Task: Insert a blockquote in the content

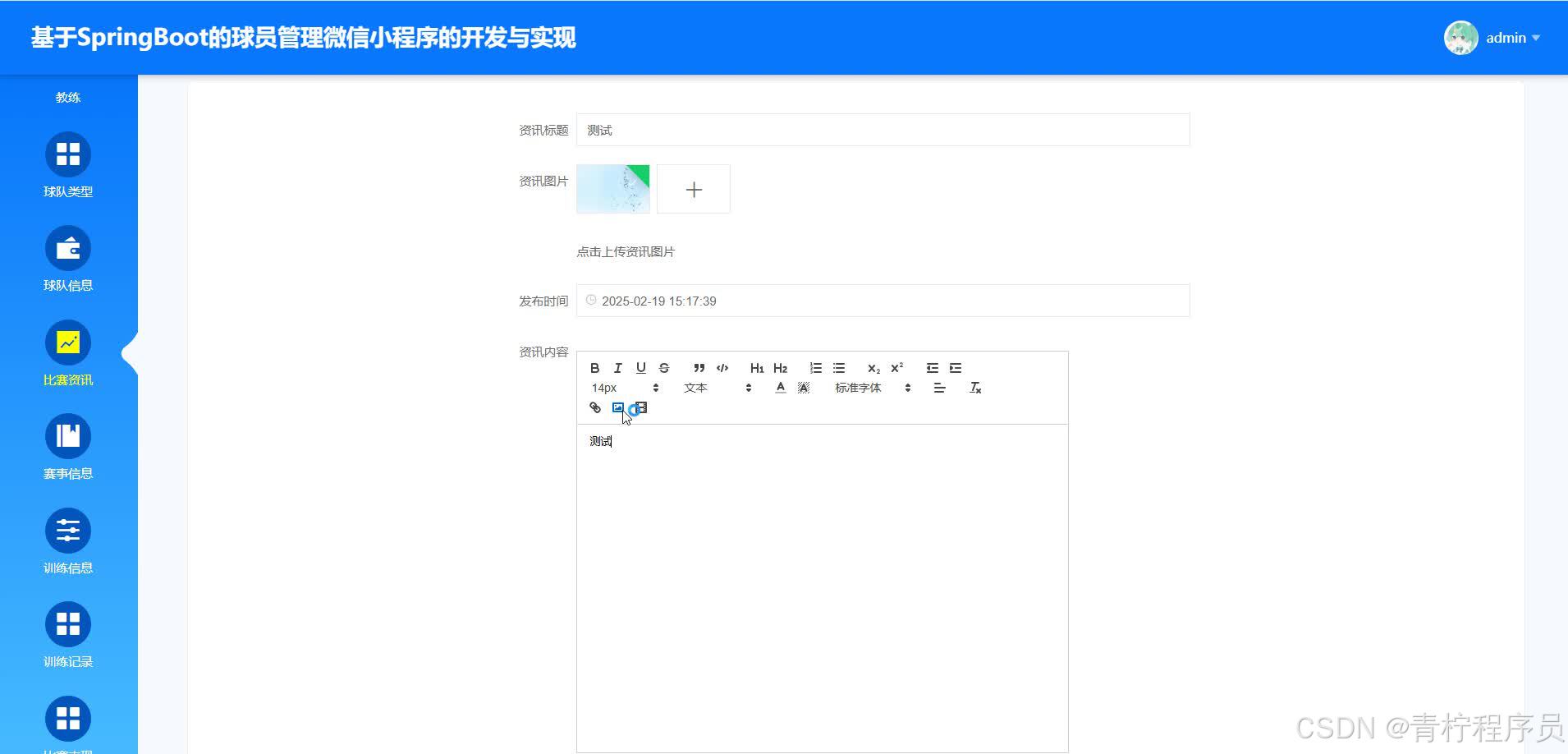Action: (x=699, y=368)
